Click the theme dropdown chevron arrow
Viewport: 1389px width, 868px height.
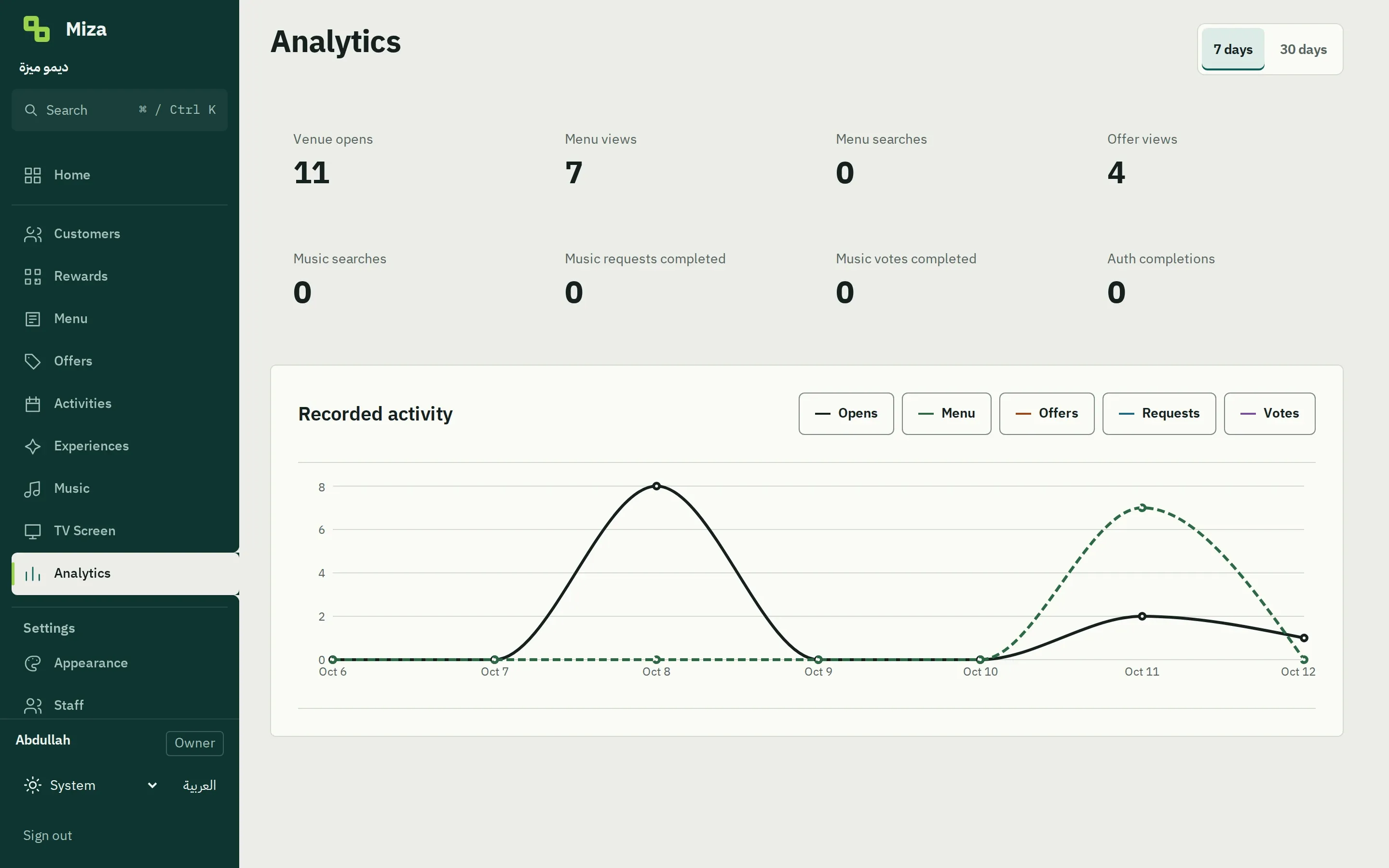pos(152,786)
